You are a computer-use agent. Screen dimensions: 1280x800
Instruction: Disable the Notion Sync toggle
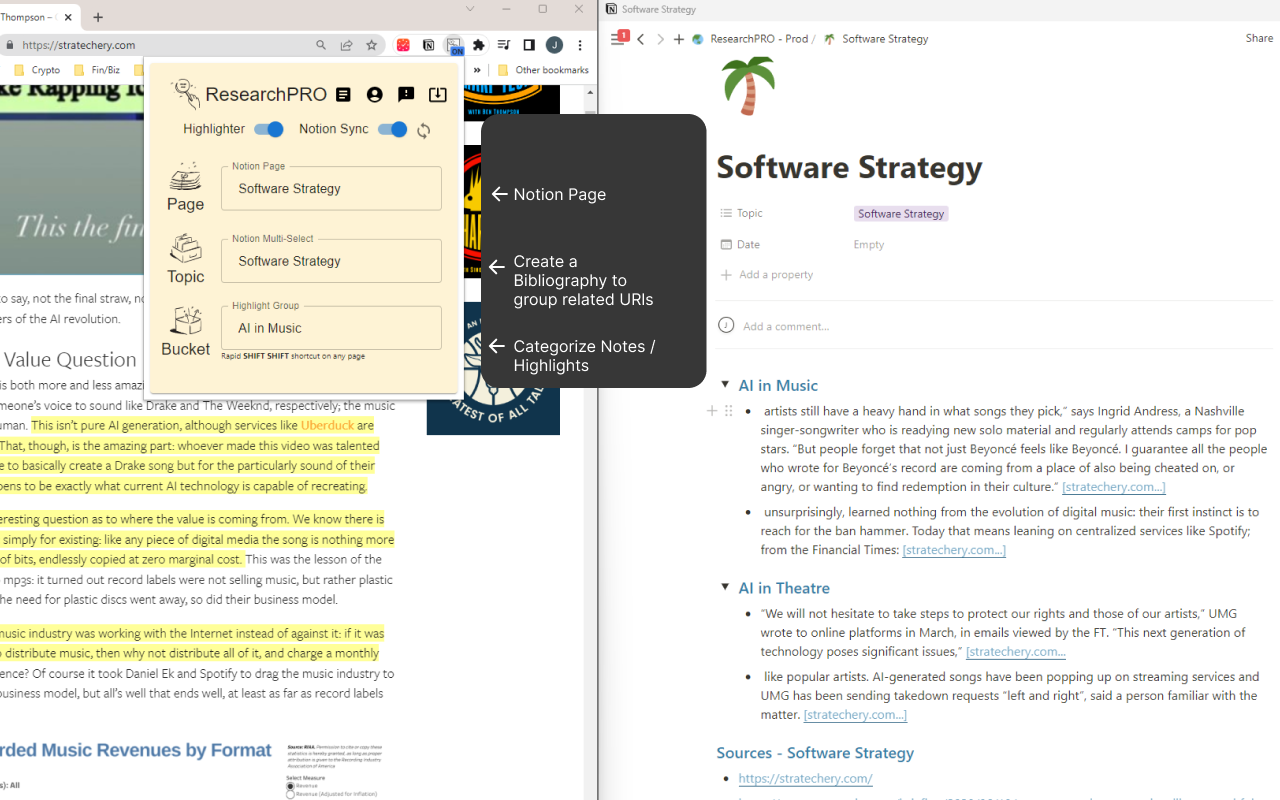click(x=392, y=129)
